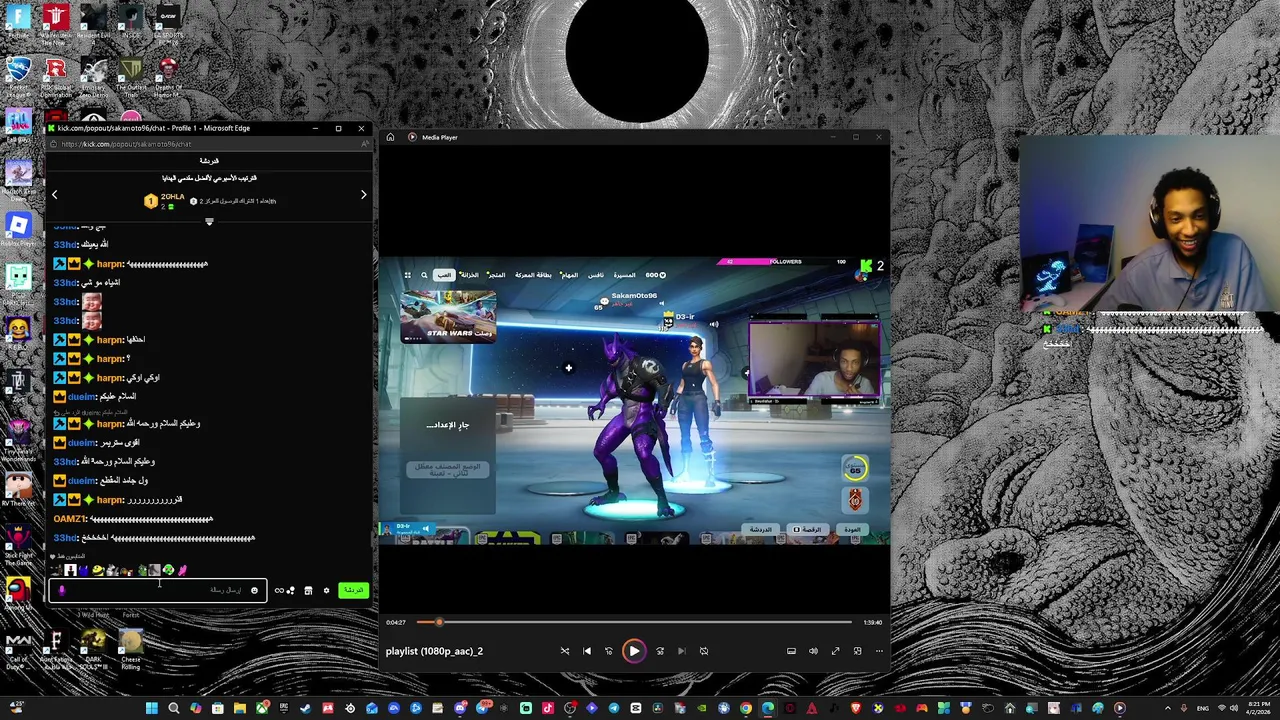Open Google Chrome from taskbar
The height and width of the screenshot is (720, 1280).
(x=746, y=708)
